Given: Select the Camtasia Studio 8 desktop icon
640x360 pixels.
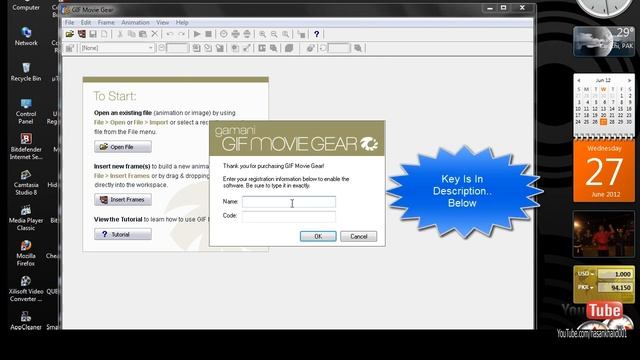Looking at the screenshot, I should click(26, 182).
